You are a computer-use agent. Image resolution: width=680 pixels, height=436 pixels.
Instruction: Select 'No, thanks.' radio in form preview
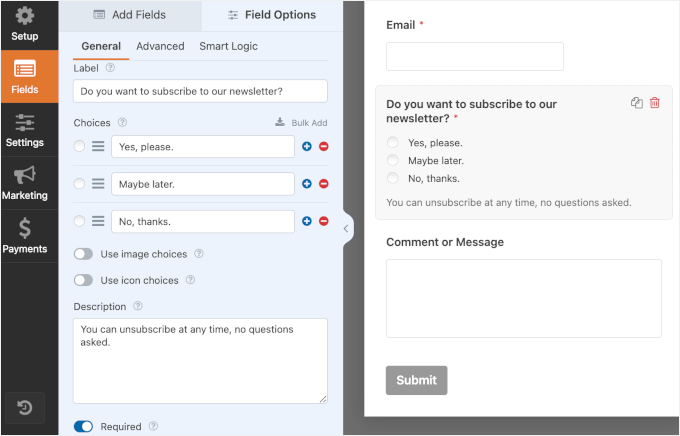(x=392, y=178)
